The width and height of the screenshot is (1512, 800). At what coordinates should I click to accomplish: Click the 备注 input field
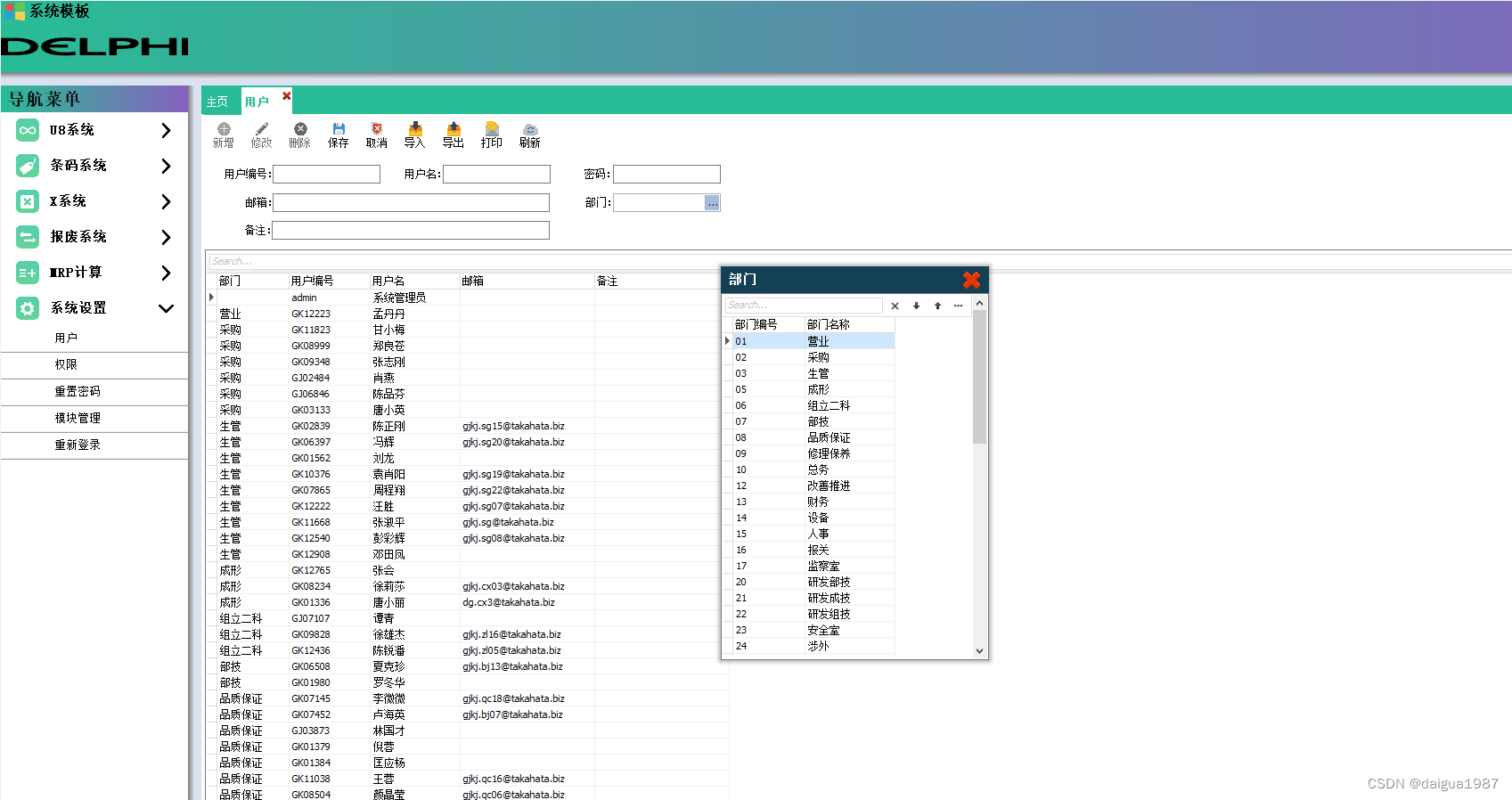[411, 231]
